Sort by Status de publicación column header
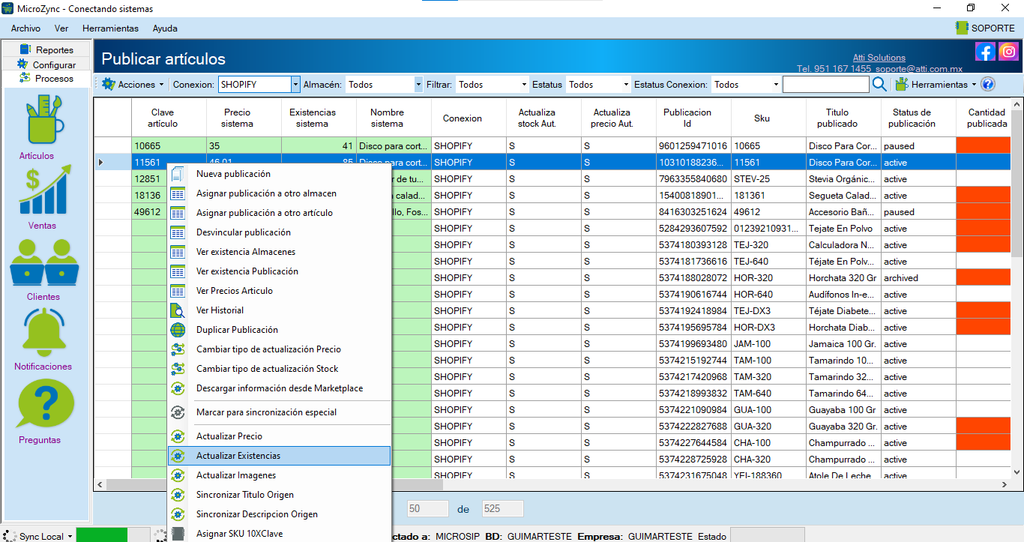Screen dimensions: 1024x542 point(918,118)
